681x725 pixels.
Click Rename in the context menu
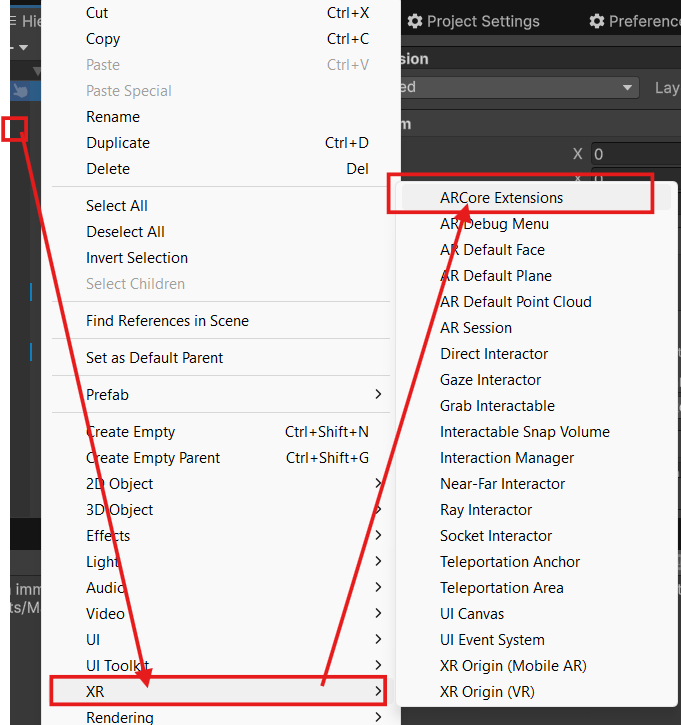pyautogui.click(x=113, y=117)
